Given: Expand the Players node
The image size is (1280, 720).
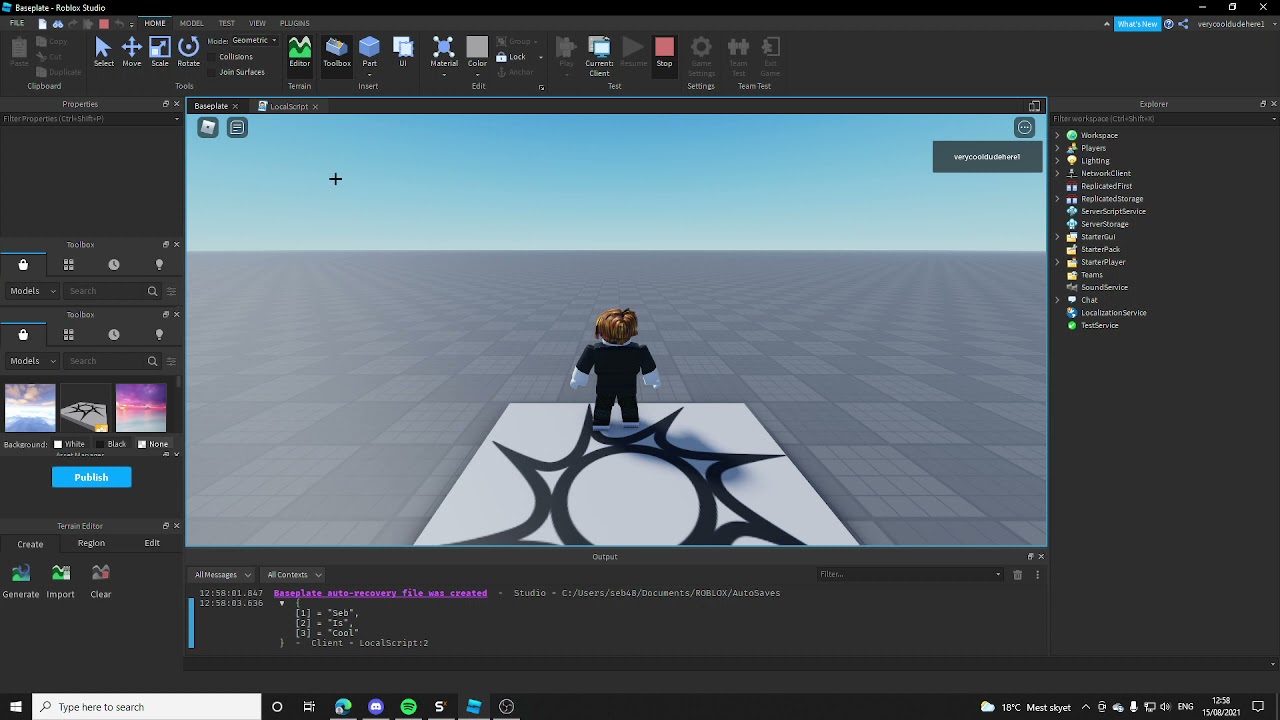Looking at the screenshot, I should tap(1058, 148).
